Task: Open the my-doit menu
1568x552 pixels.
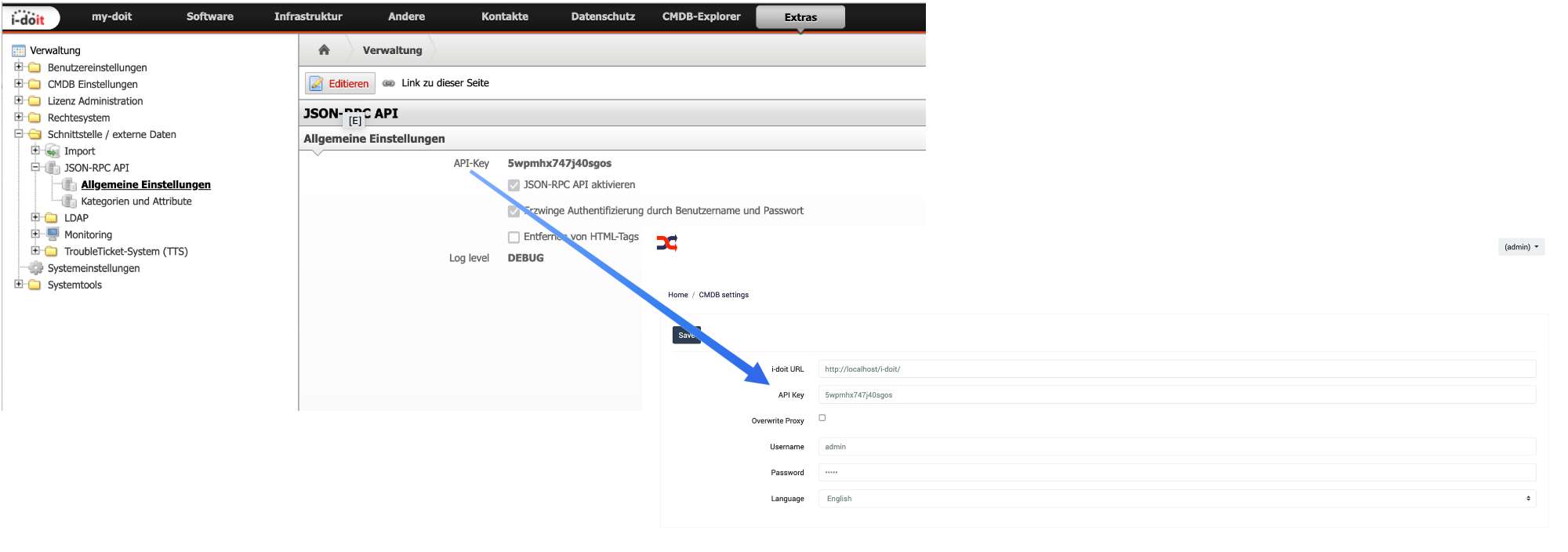Action: [x=111, y=16]
